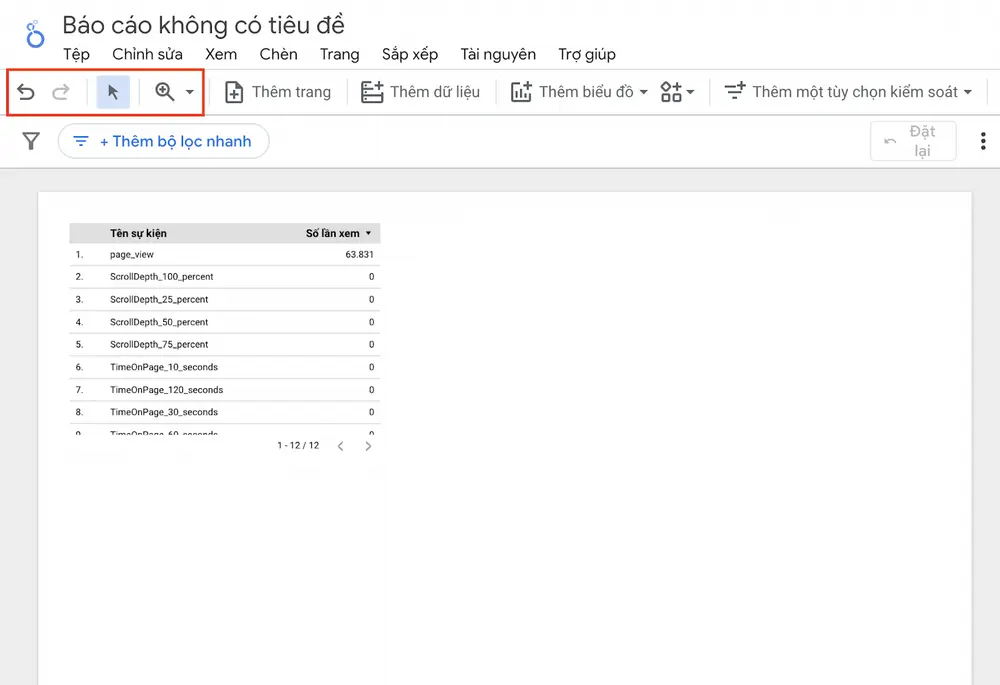Viewport: 1000px width, 685px height.
Task: Click the report title Báo cáo không có tiêu đề
Action: click(x=203, y=25)
